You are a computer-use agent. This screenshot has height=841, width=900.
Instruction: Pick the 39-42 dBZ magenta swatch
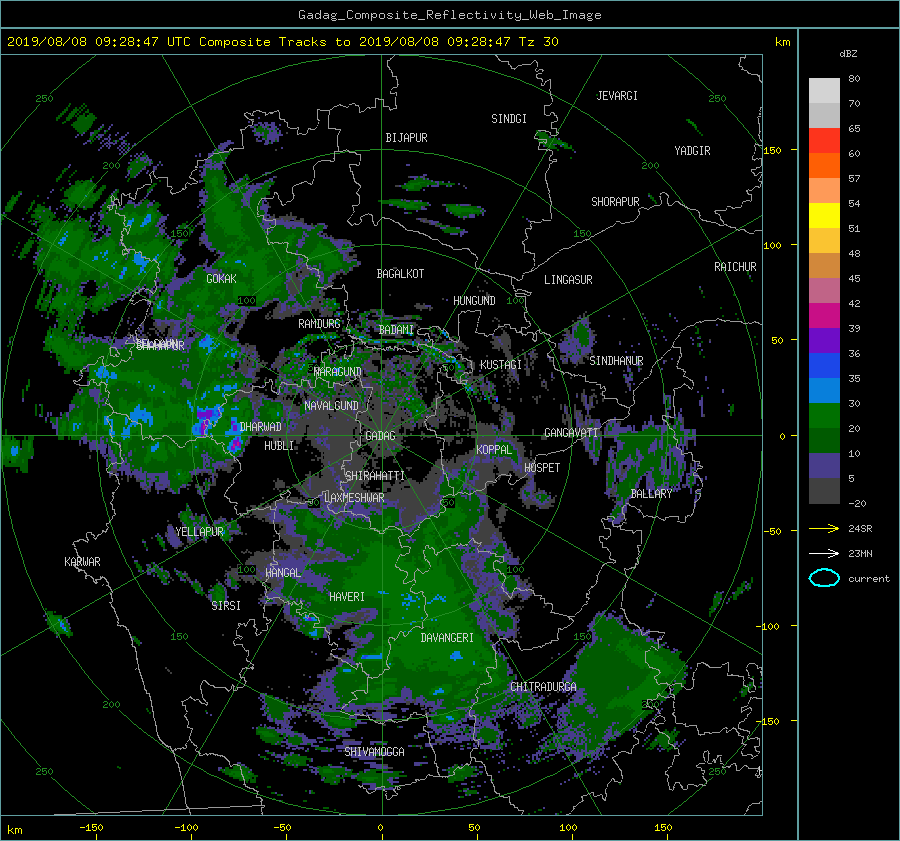824,316
